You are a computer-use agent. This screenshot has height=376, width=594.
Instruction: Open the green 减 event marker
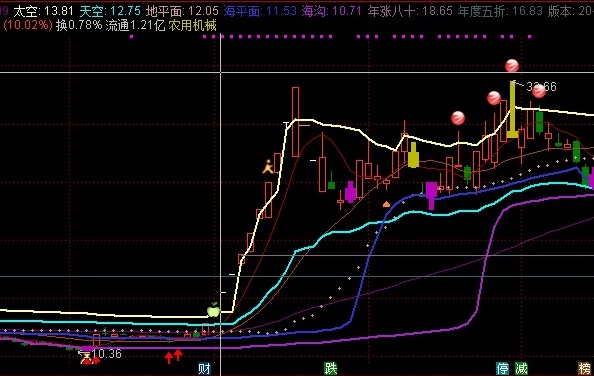[x=521, y=368]
